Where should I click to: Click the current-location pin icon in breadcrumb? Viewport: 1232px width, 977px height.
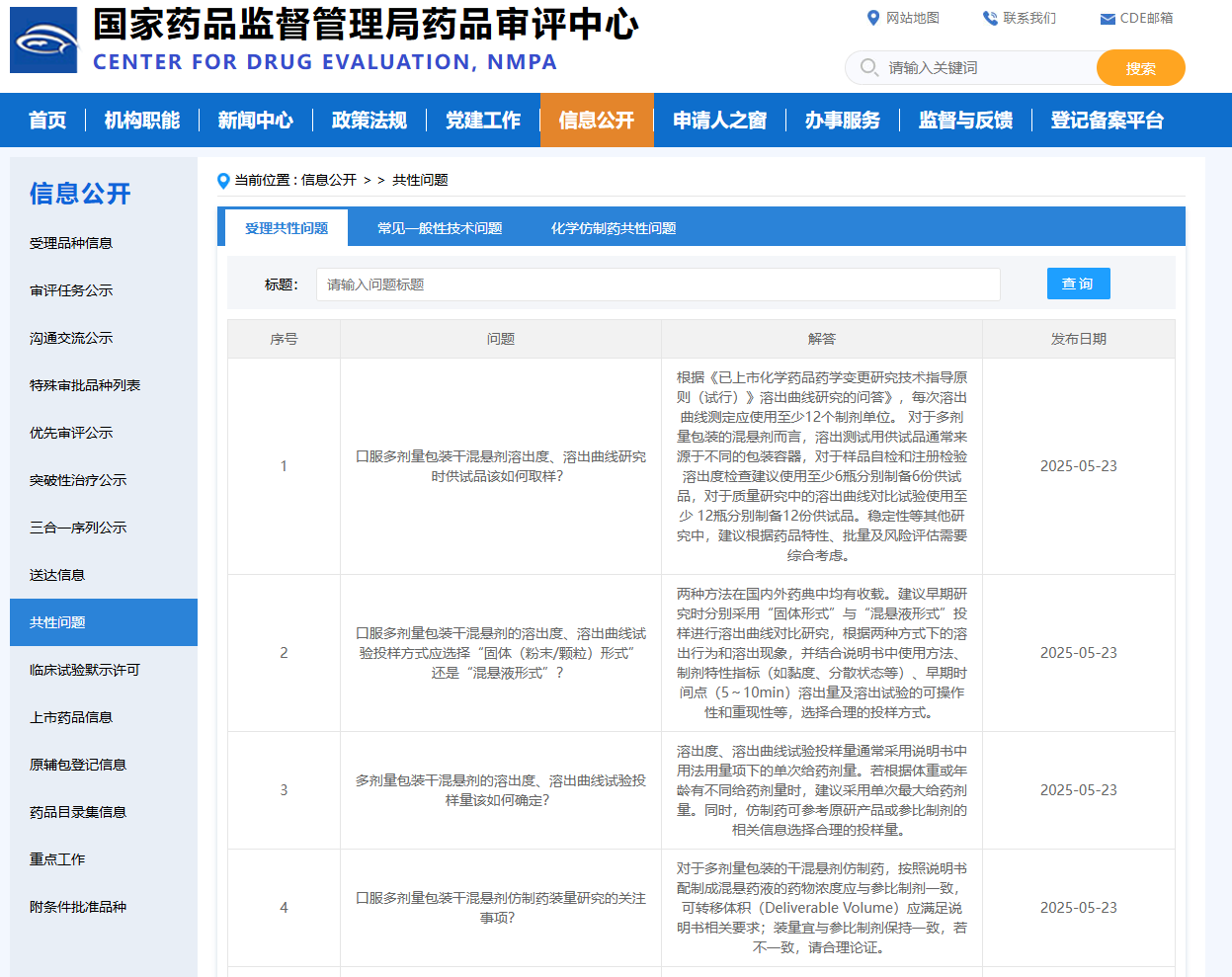click(x=223, y=181)
